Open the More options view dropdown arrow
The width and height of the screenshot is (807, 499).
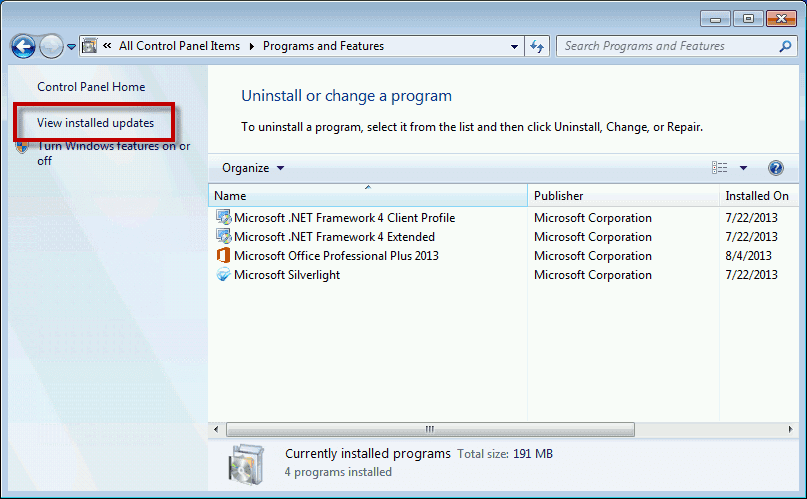pyautogui.click(x=743, y=168)
